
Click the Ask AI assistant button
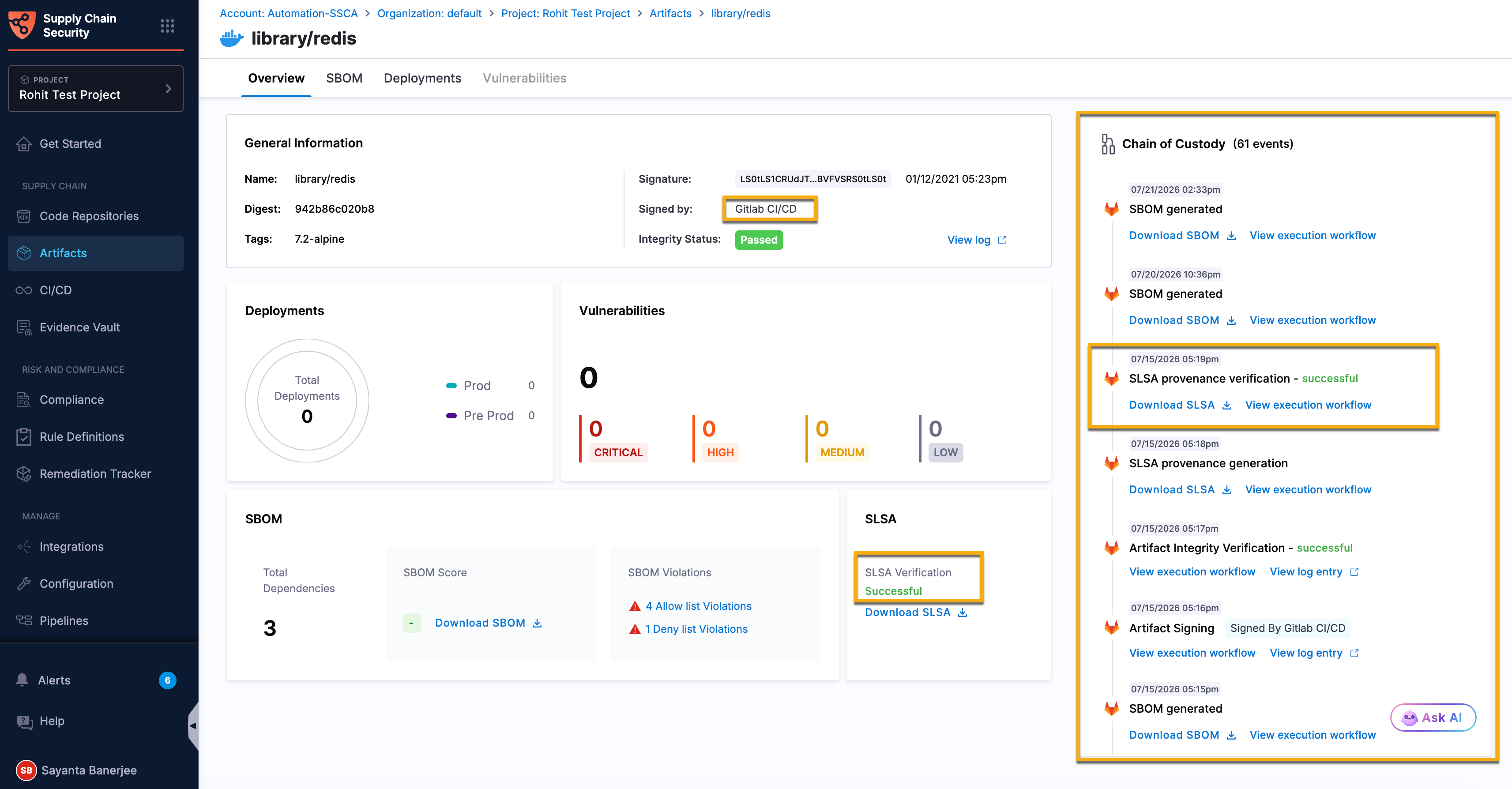coord(1433,718)
